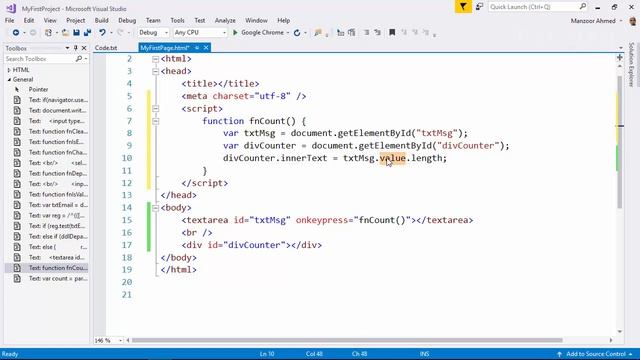The width and height of the screenshot is (640, 360).
Task: Open the Help menu
Action: click(283, 20)
